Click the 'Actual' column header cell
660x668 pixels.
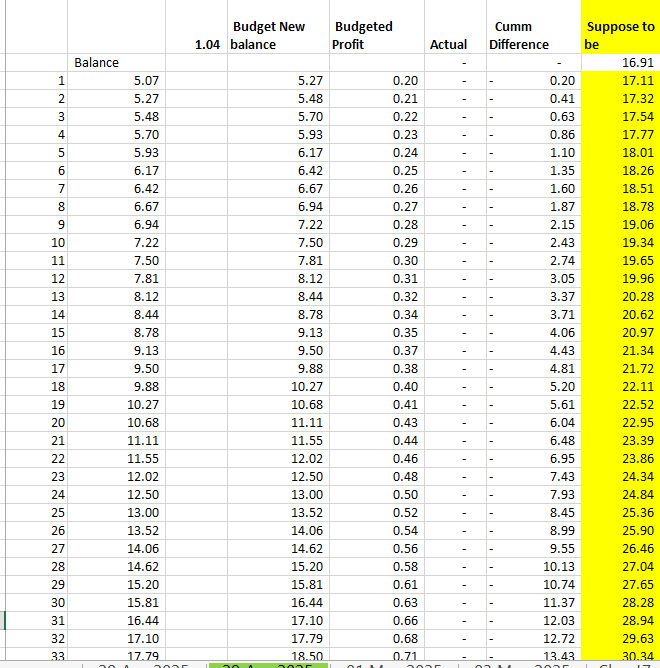coord(455,27)
